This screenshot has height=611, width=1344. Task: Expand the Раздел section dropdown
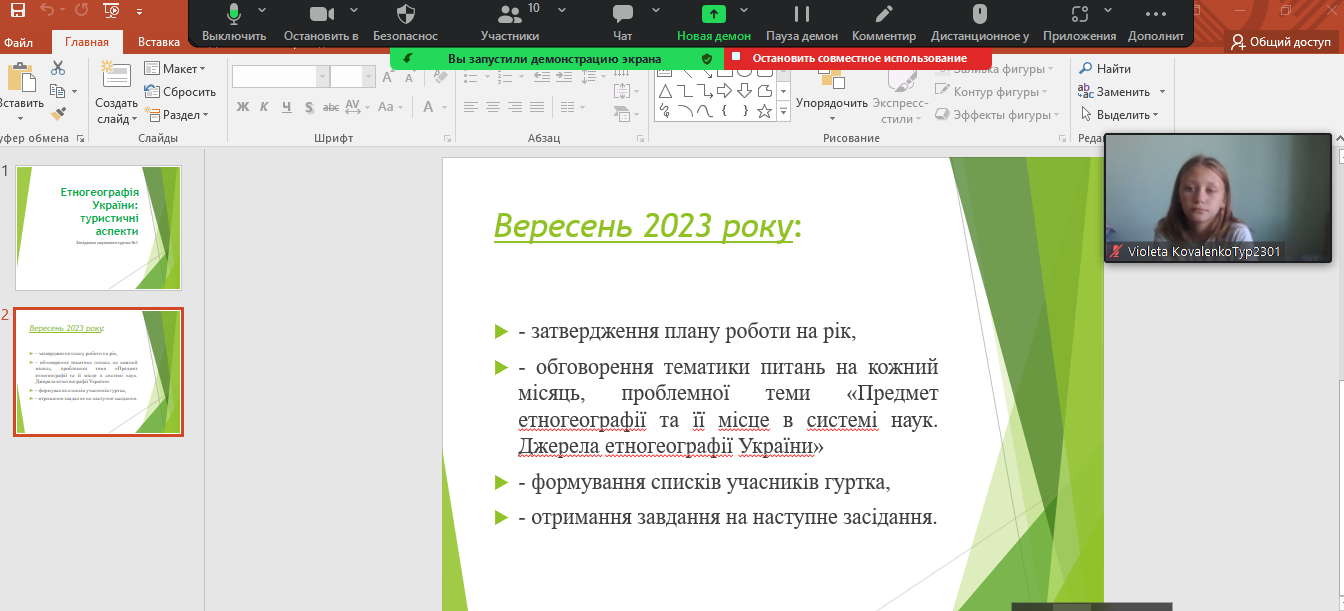point(177,115)
